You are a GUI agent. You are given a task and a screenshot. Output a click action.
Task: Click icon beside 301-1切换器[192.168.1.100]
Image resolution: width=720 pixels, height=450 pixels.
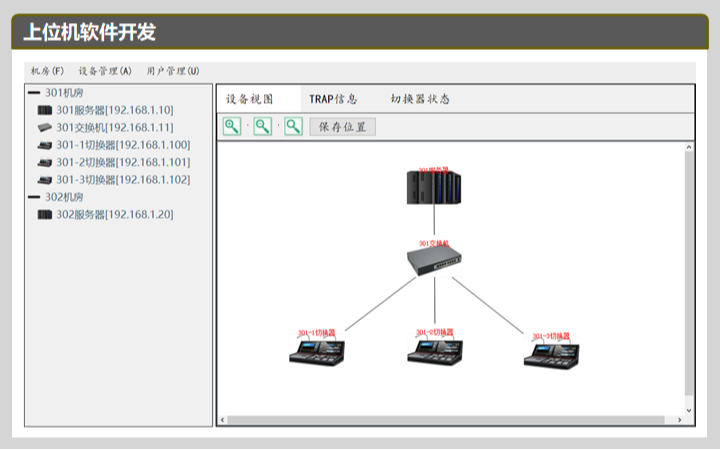click(x=45, y=145)
